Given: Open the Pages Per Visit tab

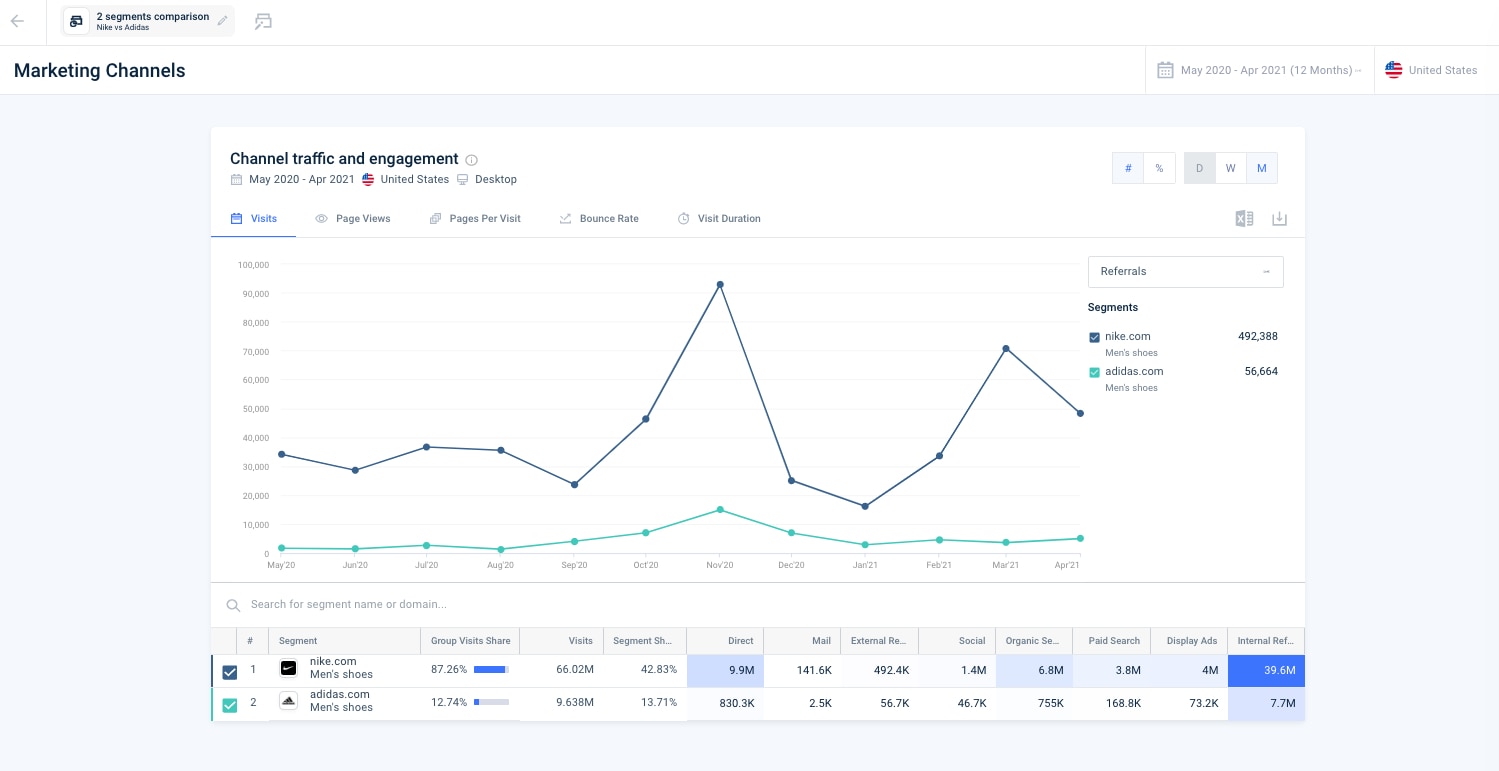Looking at the screenshot, I should pos(475,218).
